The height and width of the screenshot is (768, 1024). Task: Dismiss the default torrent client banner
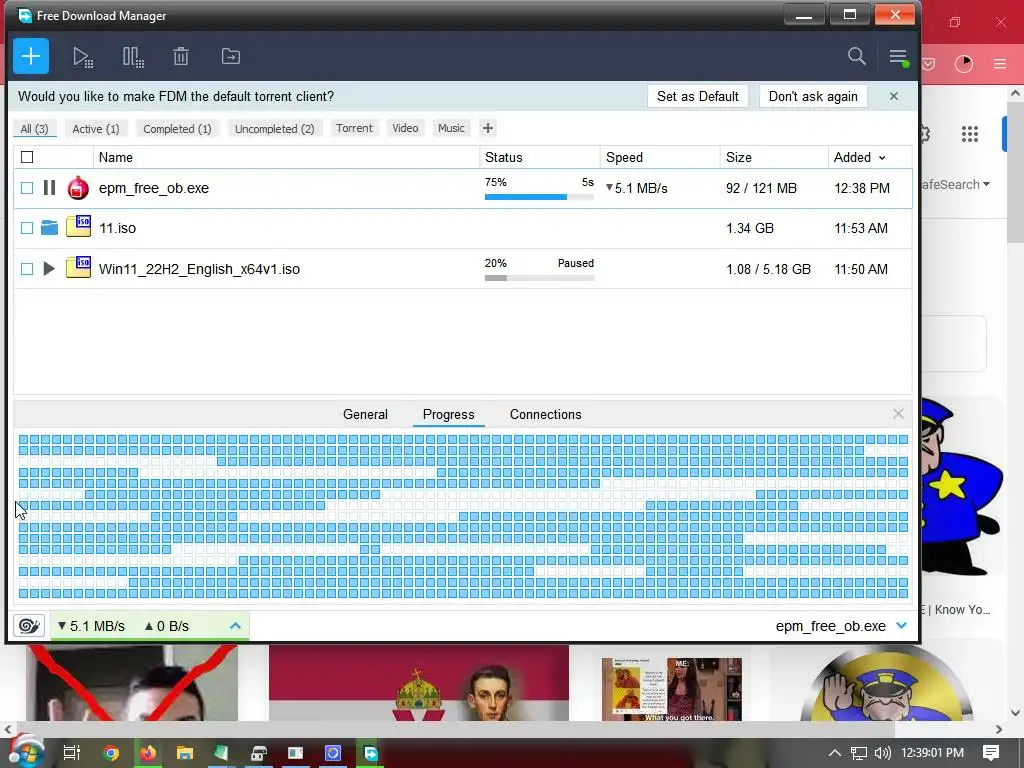tap(893, 96)
